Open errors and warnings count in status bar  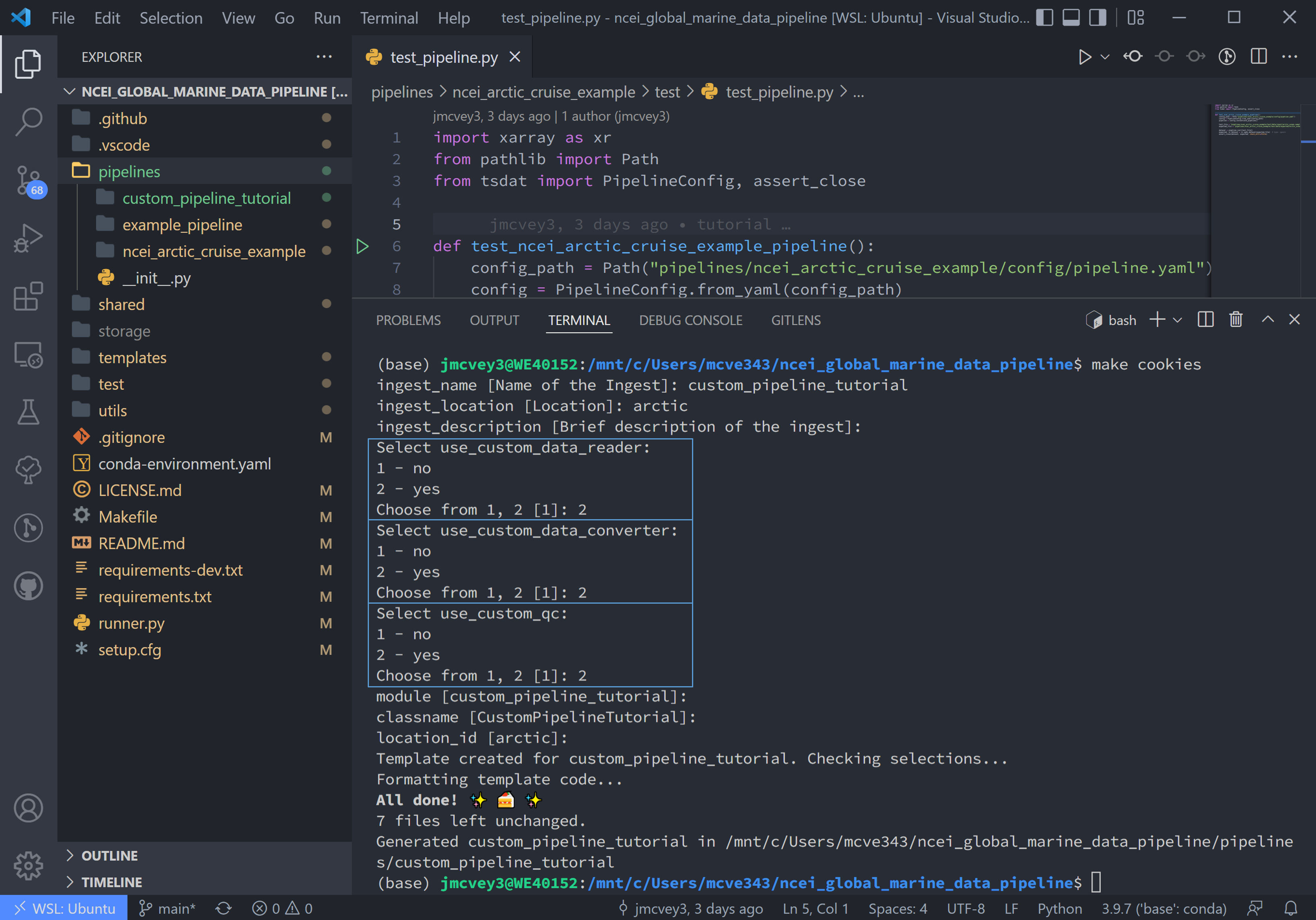coord(282,908)
